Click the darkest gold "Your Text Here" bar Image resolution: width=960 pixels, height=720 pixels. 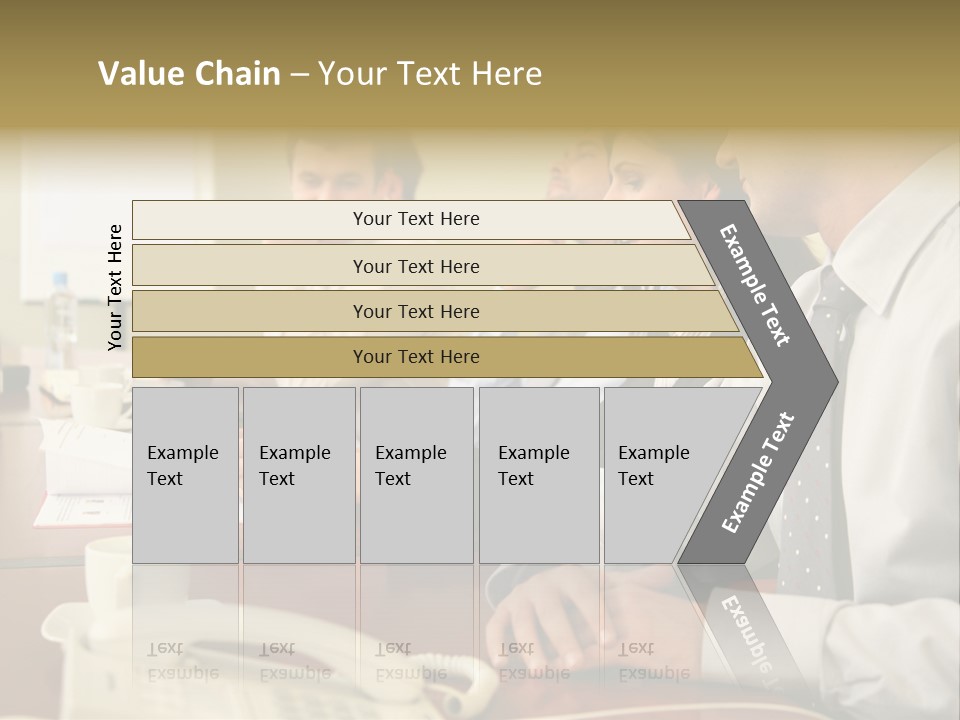coord(415,357)
